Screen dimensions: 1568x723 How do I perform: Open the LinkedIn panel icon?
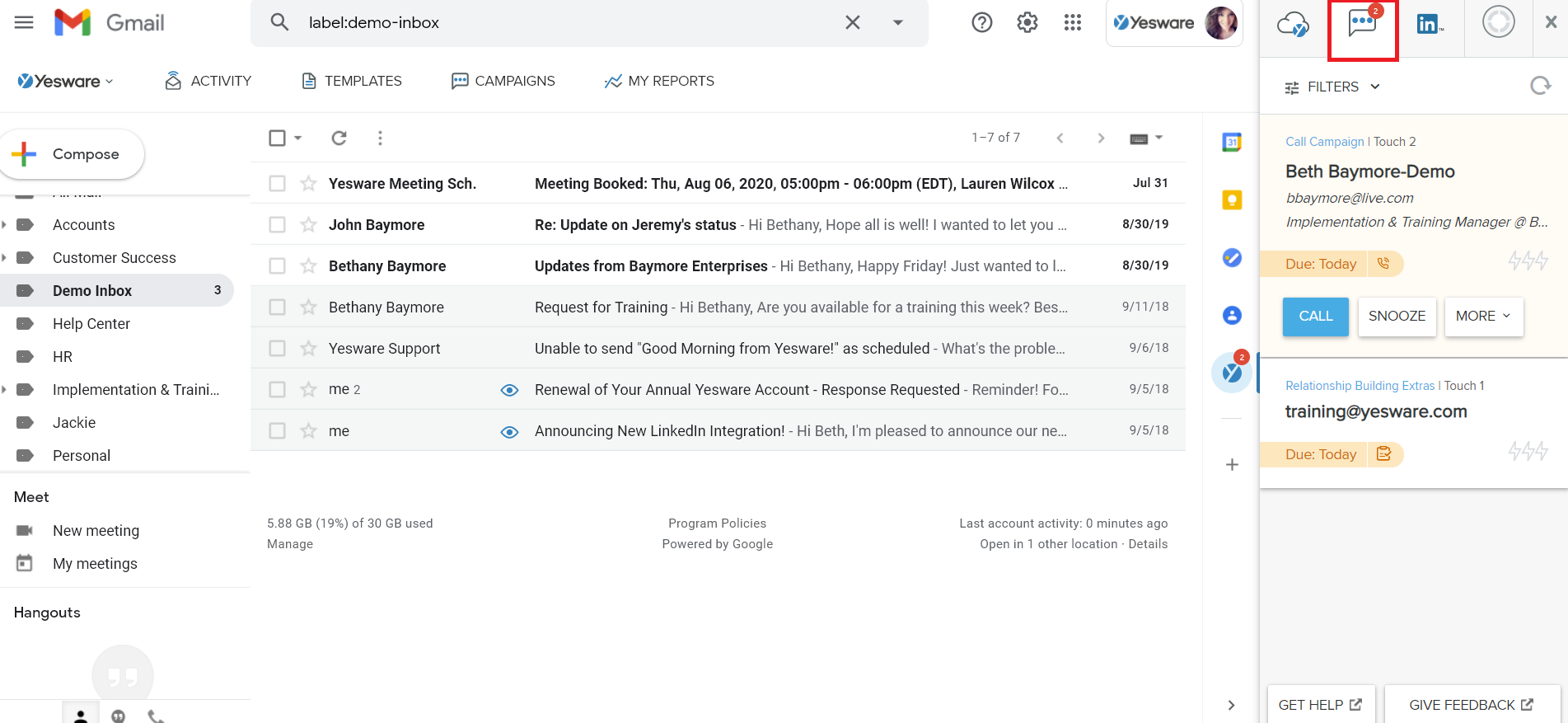[1429, 24]
